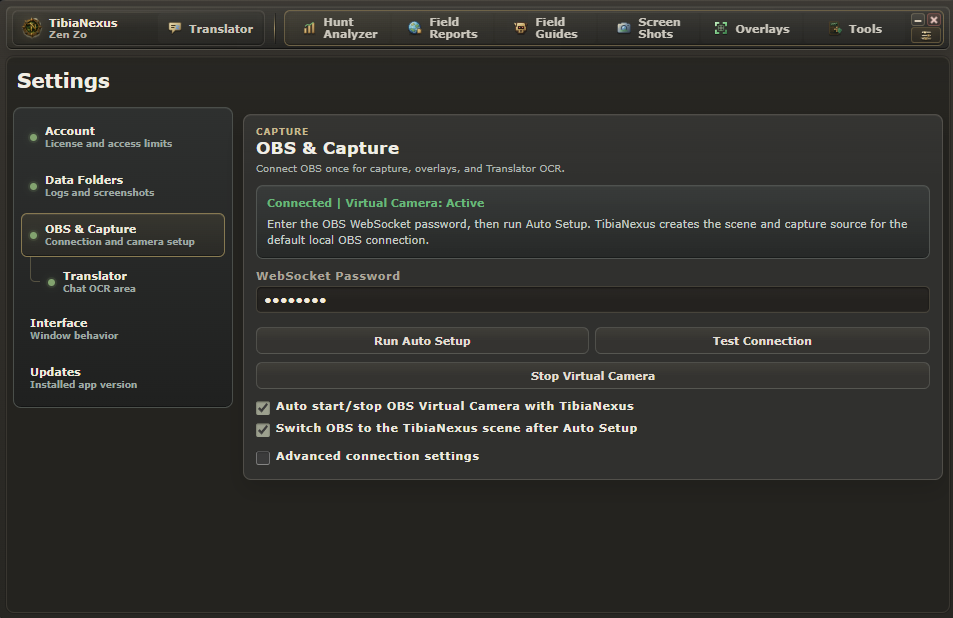The width and height of the screenshot is (953, 618).
Task: Click the green status dot beside Data Folders
Action: [x=33, y=186]
